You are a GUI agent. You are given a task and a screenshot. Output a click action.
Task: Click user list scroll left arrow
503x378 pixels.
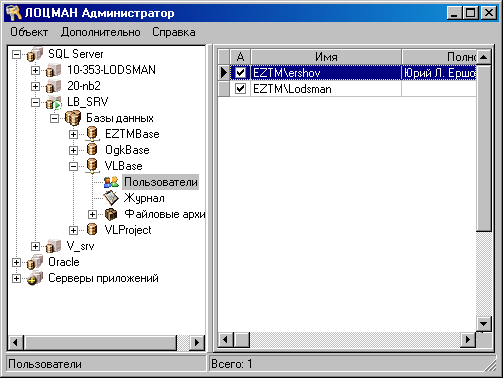[226, 340]
